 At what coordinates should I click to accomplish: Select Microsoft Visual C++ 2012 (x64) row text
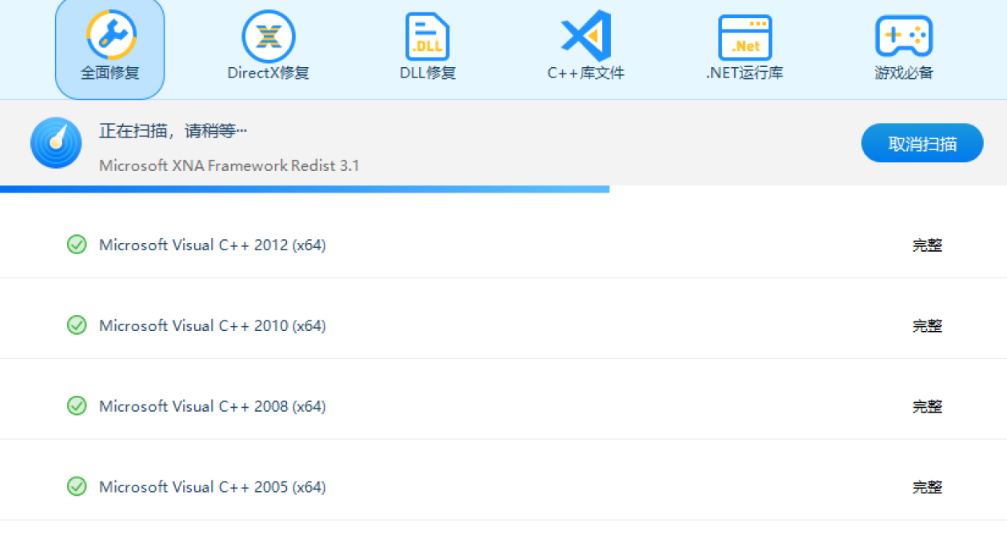point(213,245)
